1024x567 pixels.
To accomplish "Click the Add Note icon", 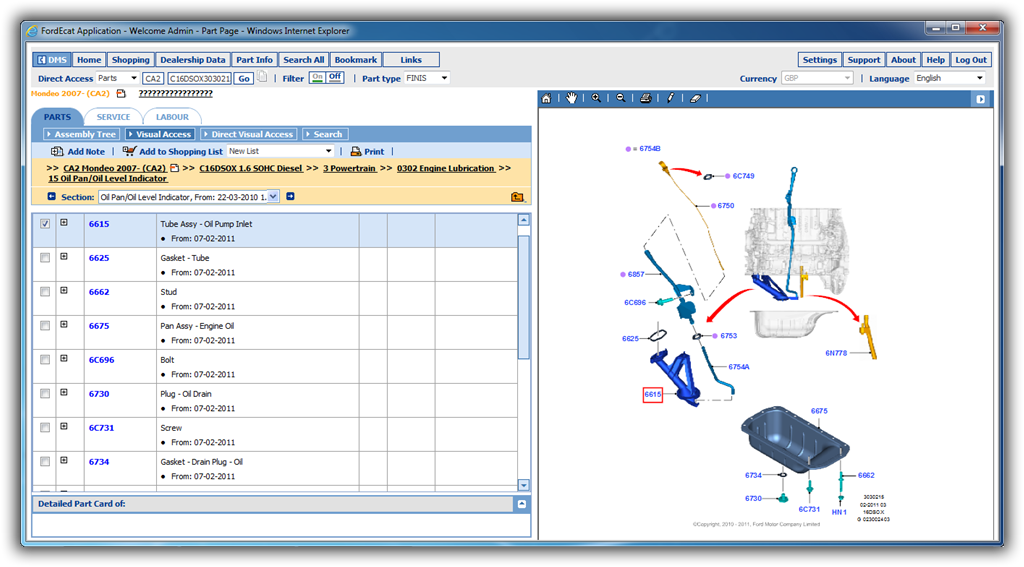I will click(x=57, y=151).
